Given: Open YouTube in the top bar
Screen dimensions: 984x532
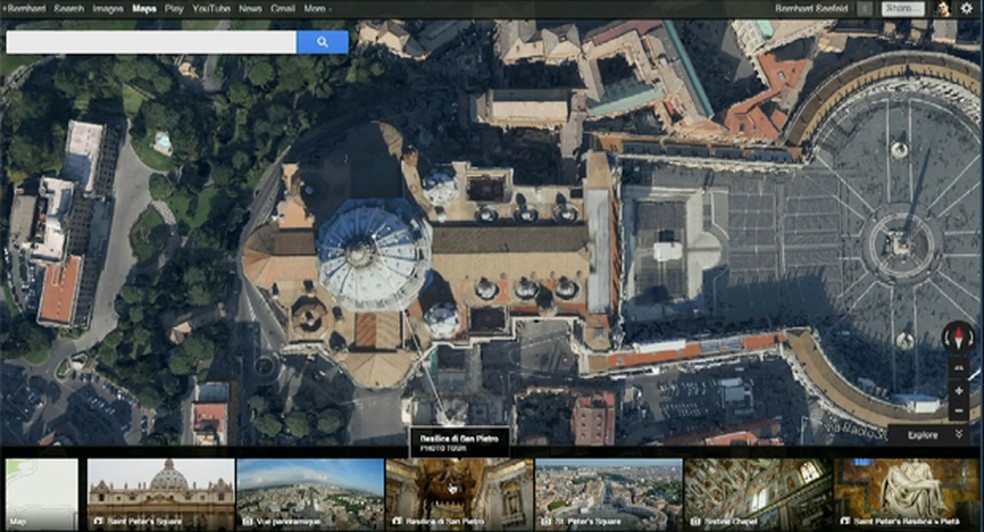Looking at the screenshot, I should pyautogui.click(x=211, y=9).
